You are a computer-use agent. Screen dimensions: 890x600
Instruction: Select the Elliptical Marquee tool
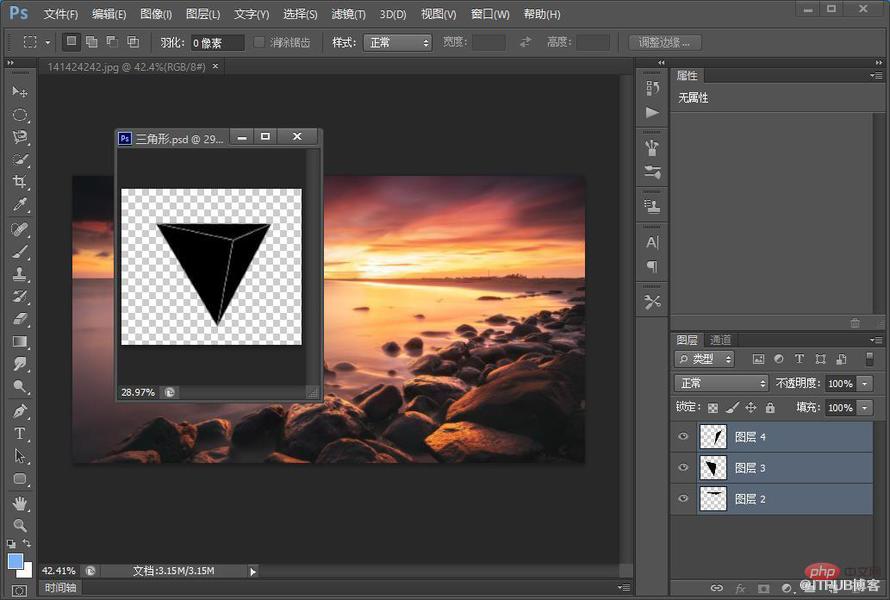coord(20,114)
